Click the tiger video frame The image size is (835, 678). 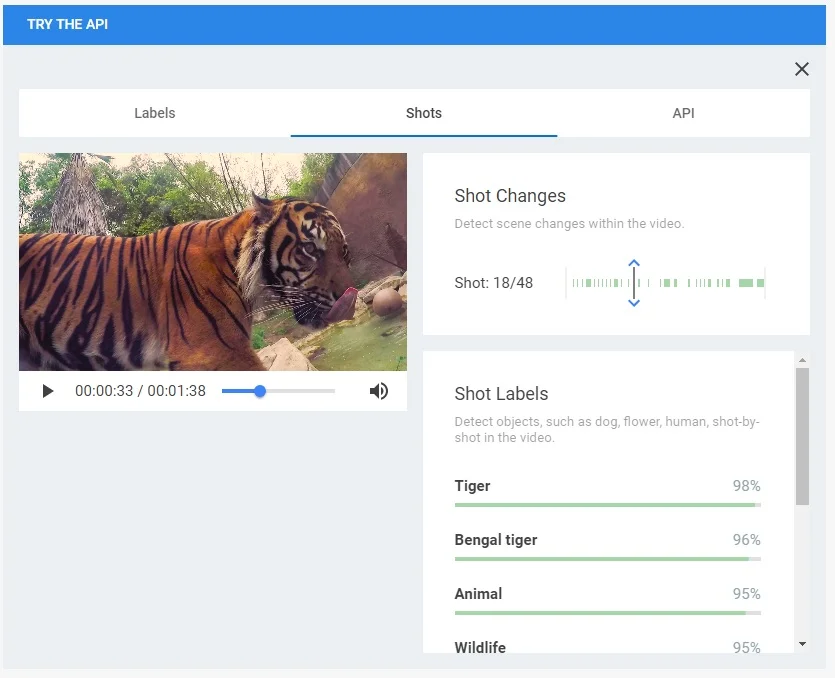pyautogui.click(x=213, y=262)
